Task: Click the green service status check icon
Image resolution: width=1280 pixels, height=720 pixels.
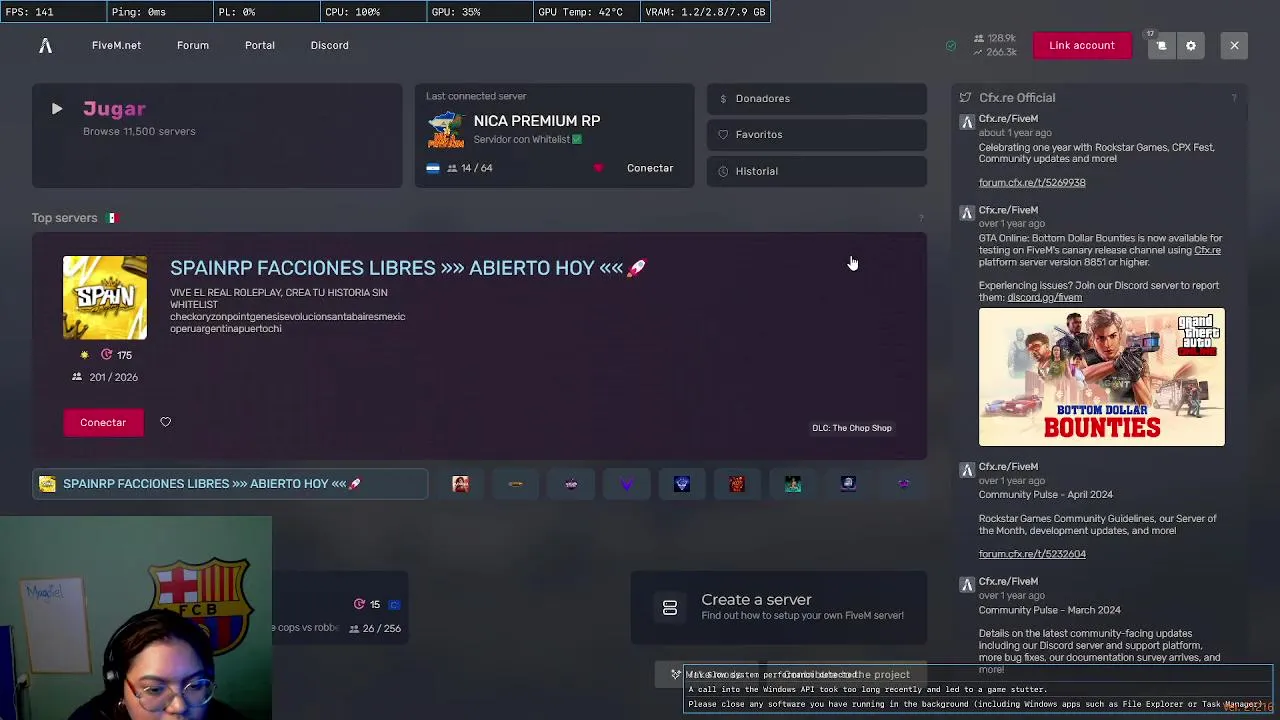Action: [951, 46]
